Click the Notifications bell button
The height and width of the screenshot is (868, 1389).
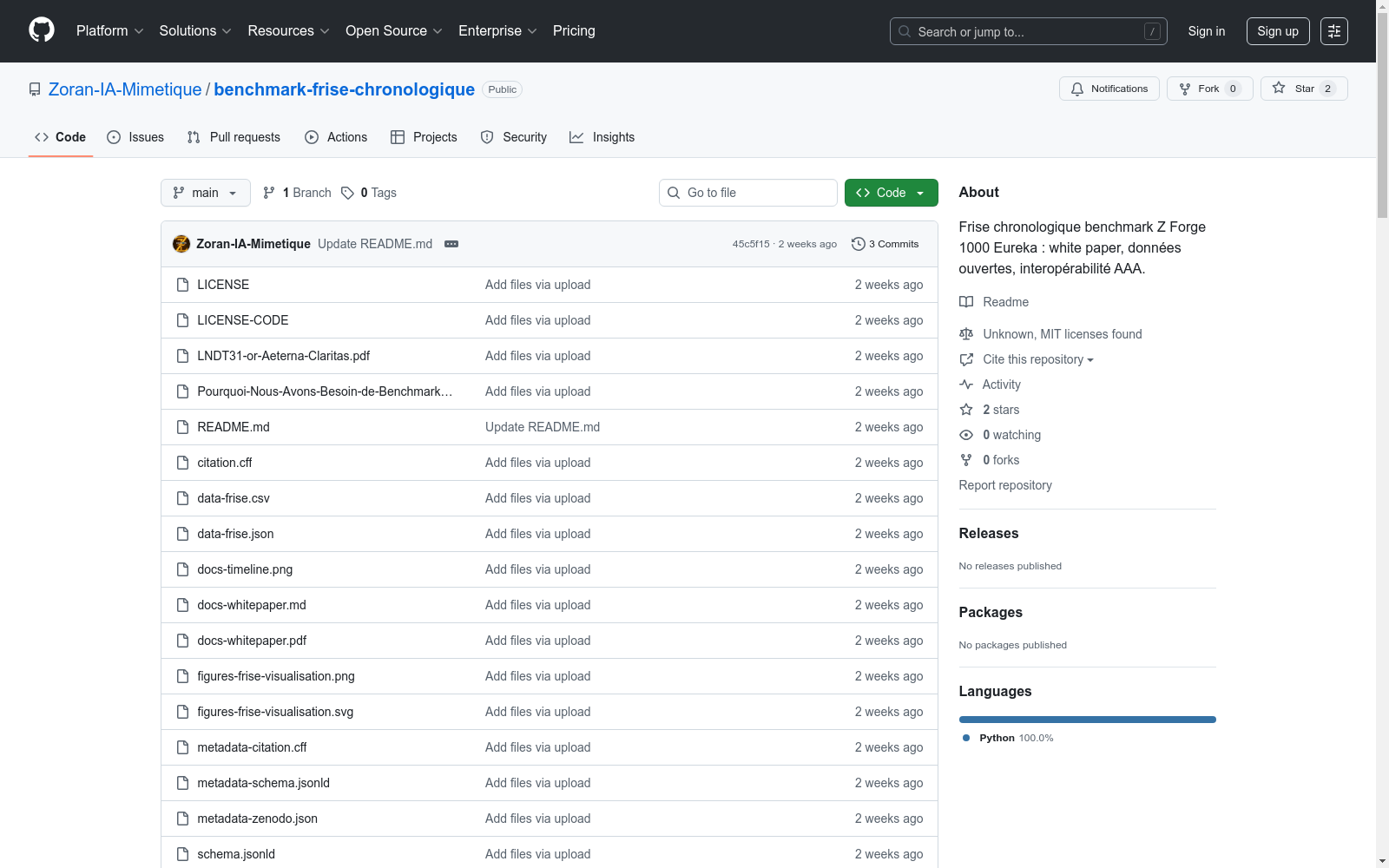click(1109, 89)
